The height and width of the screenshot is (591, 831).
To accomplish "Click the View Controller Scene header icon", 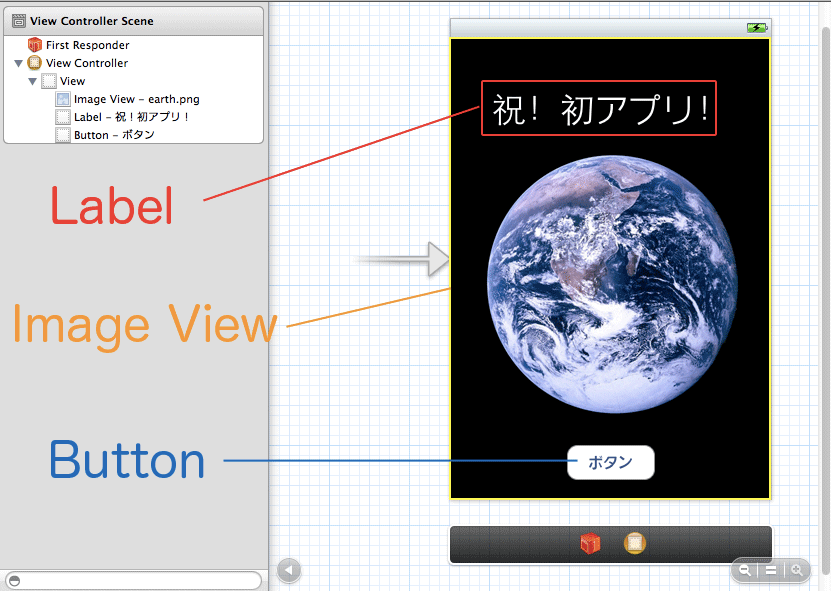I will (x=19, y=21).
